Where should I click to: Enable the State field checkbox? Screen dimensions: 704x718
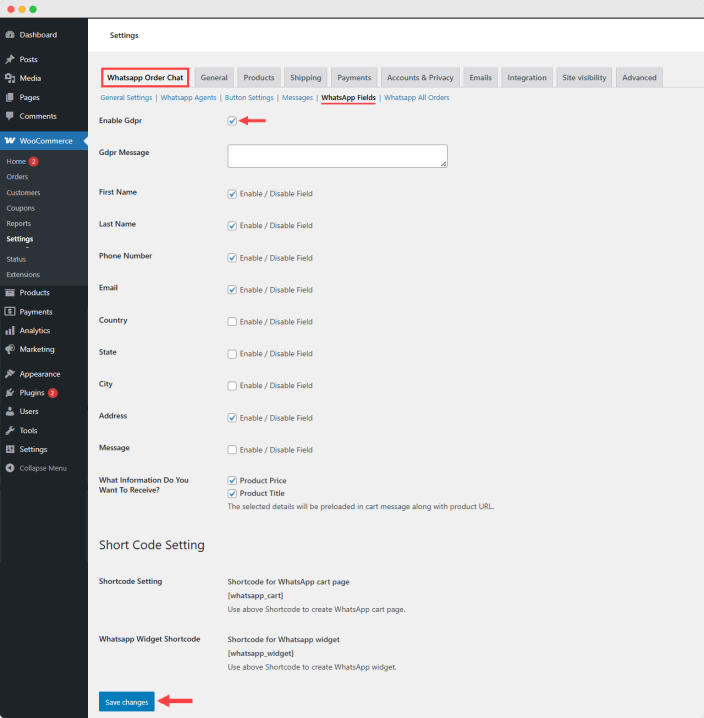pyautogui.click(x=232, y=354)
